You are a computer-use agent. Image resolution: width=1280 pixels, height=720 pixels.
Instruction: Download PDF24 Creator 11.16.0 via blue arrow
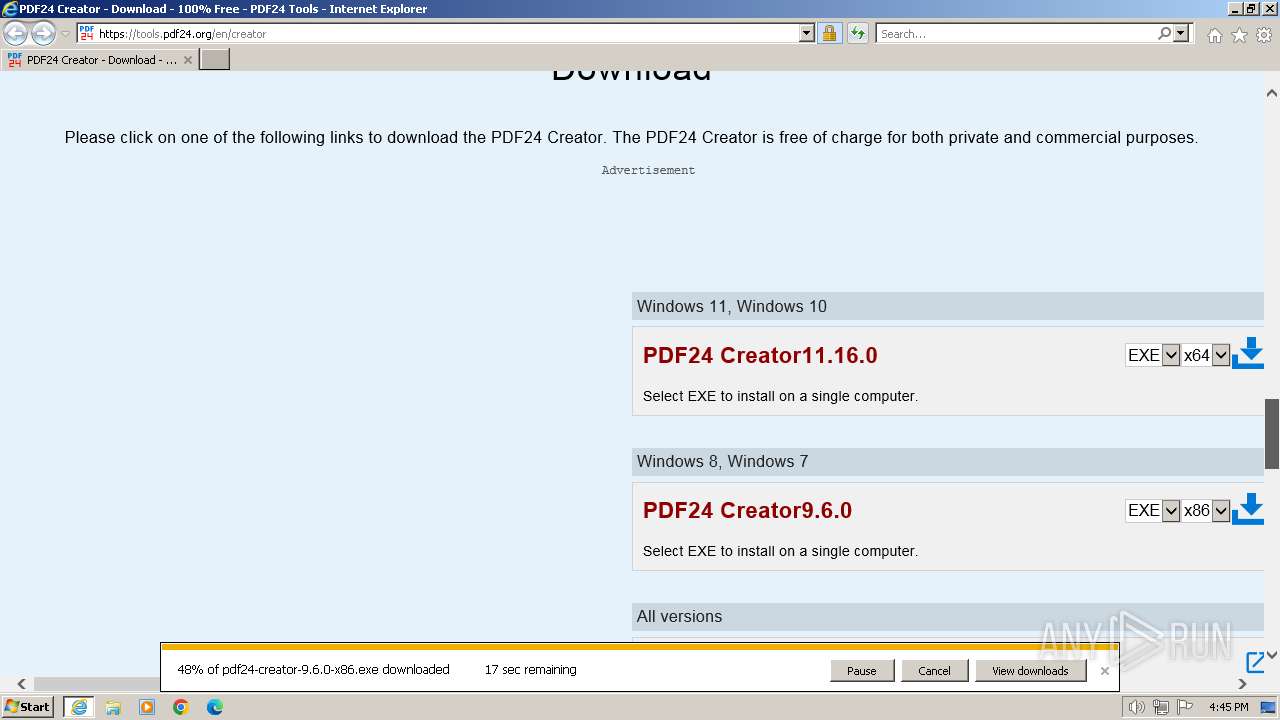point(1249,353)
